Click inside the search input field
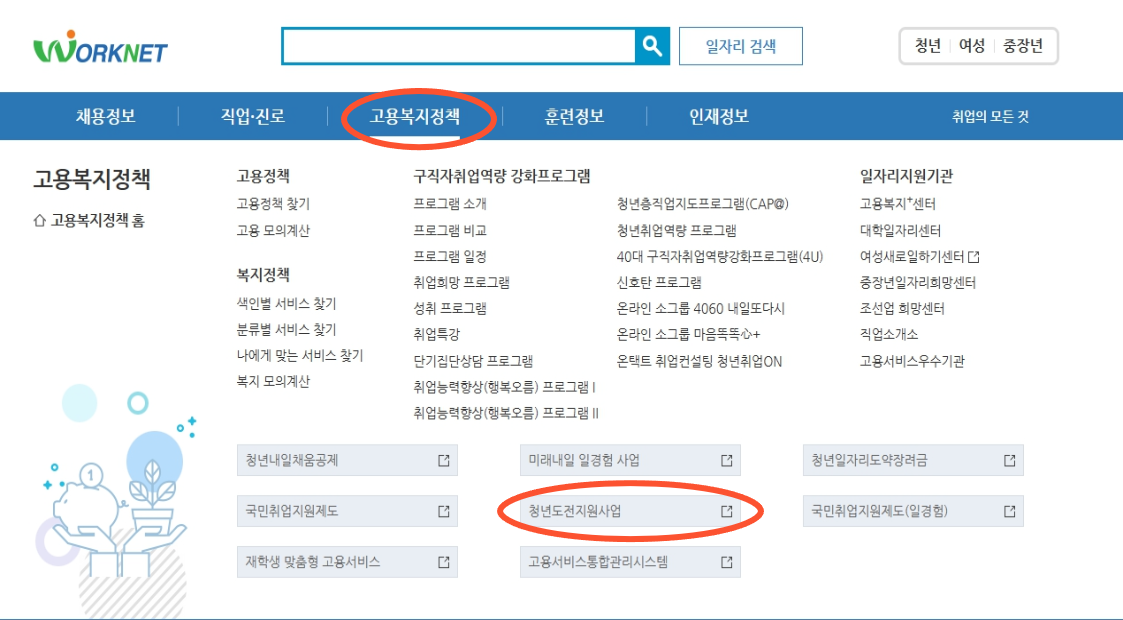This screenshot has height=620, width=1123. (x=460, y=45)
